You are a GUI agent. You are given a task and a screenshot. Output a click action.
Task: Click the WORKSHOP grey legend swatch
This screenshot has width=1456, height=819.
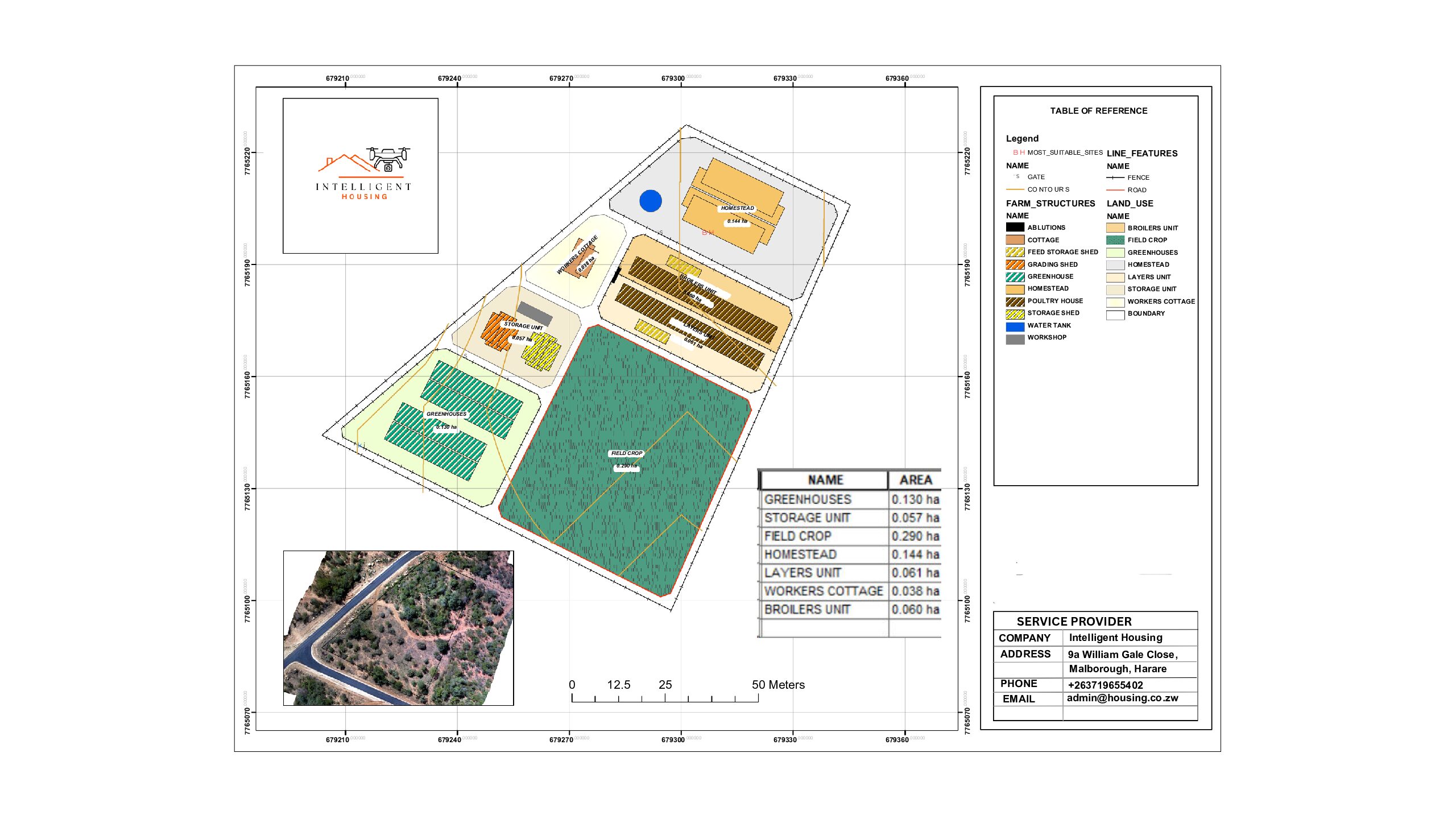[1015, 339]
